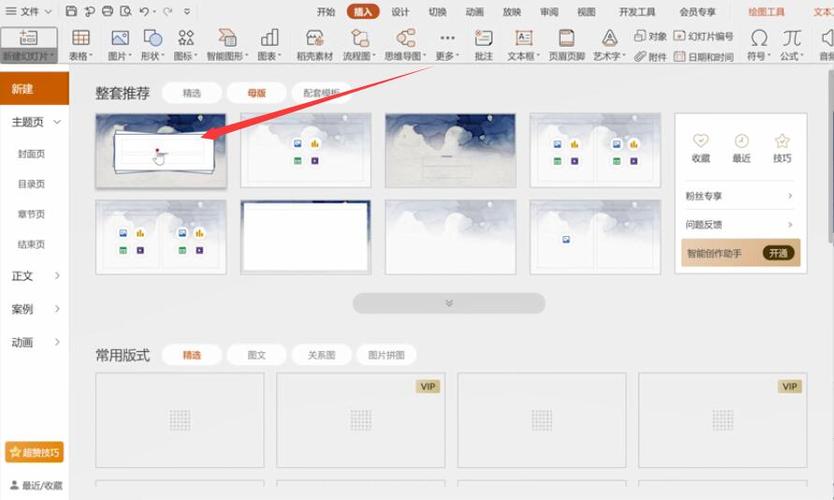Choose the 关系图 layout filter
Viewport: 834px width, 500px height.
[x=322, y=355]
